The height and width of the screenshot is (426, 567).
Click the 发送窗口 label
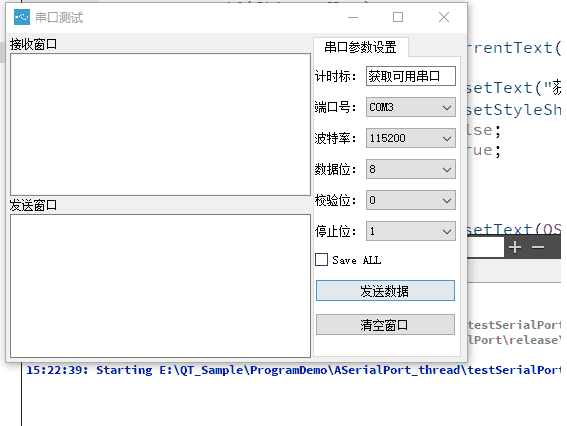pos(34,205)
